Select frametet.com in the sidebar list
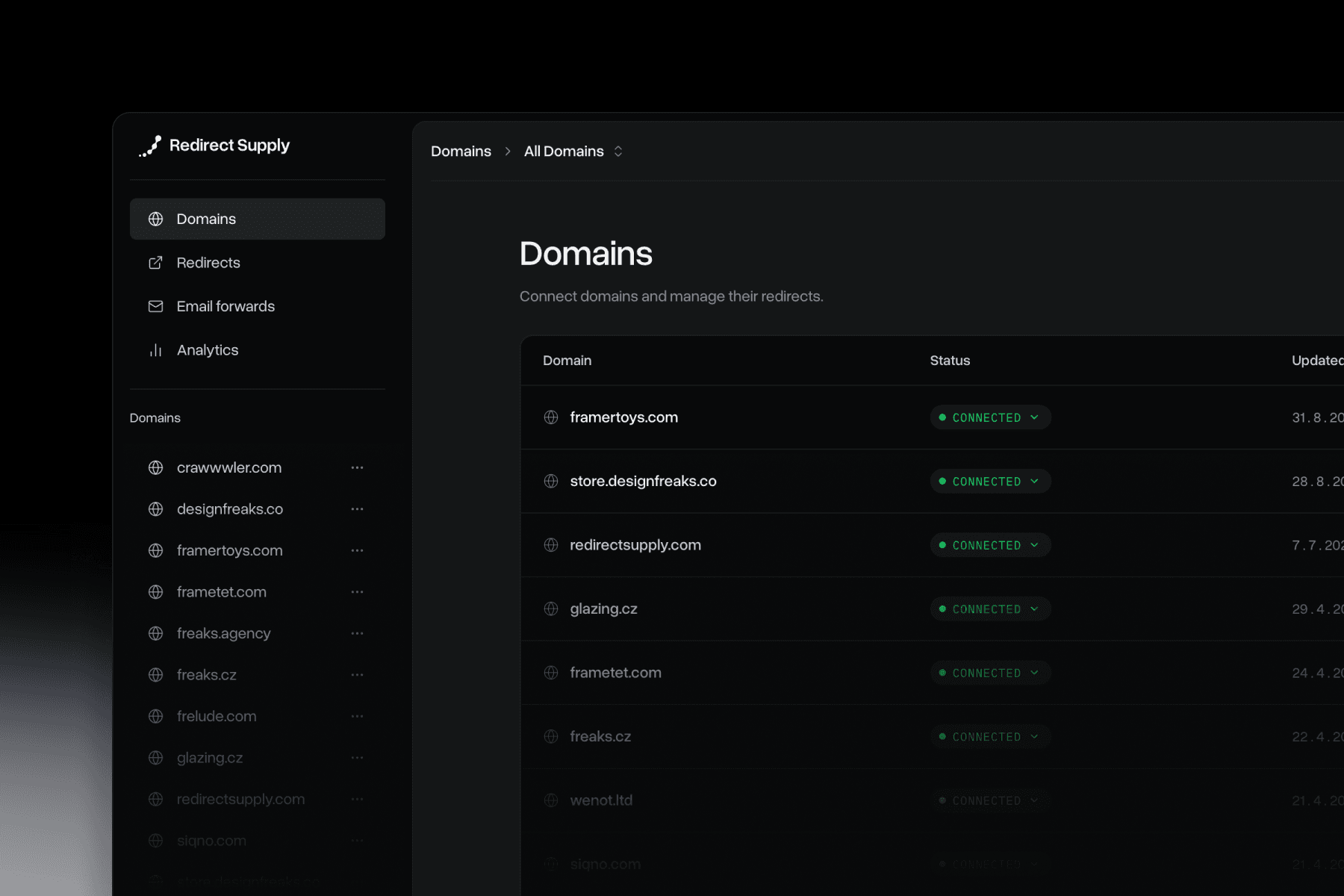 [222, 592]
